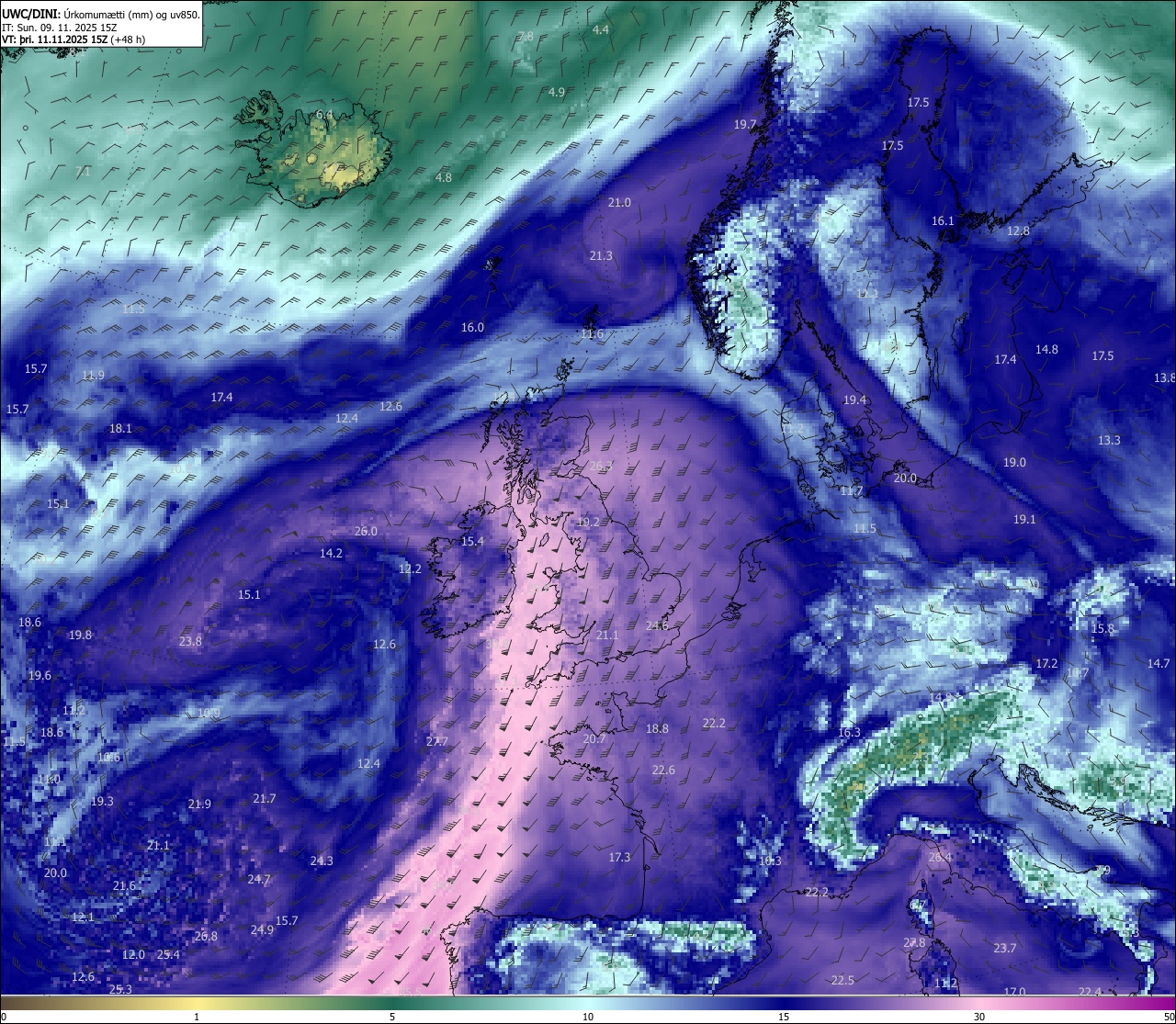Click the 25.4 value near the bottom left

[x=168, y=955]
